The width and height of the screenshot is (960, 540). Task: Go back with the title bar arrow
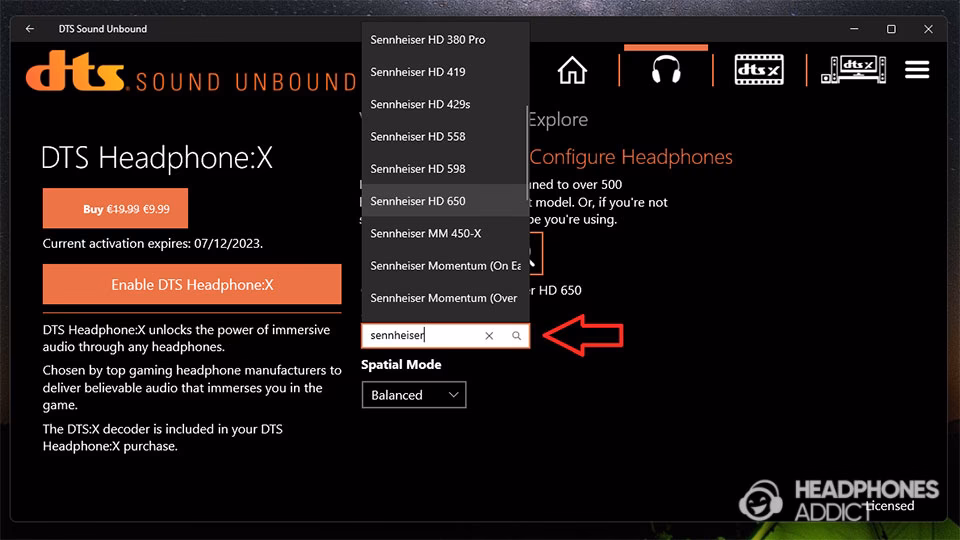tap(29, 29)
